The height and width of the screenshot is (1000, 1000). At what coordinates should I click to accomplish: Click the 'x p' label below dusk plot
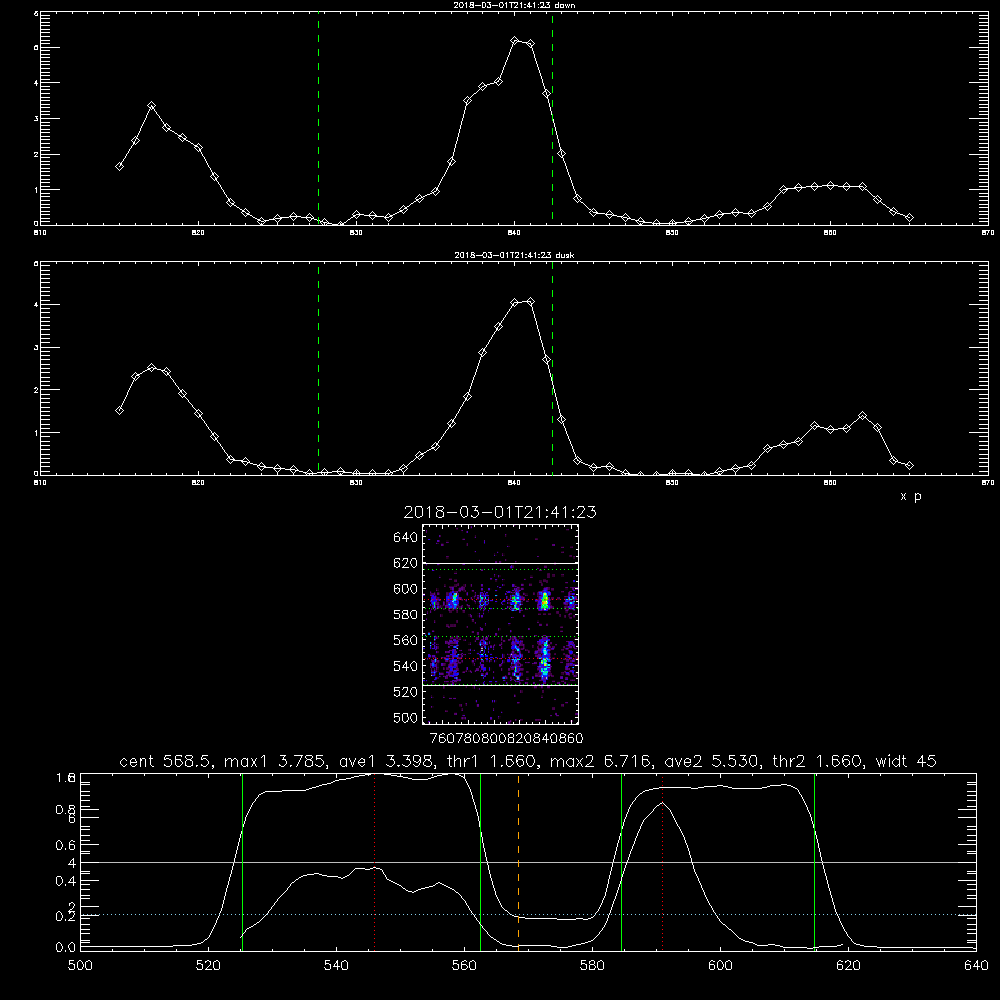911,496
